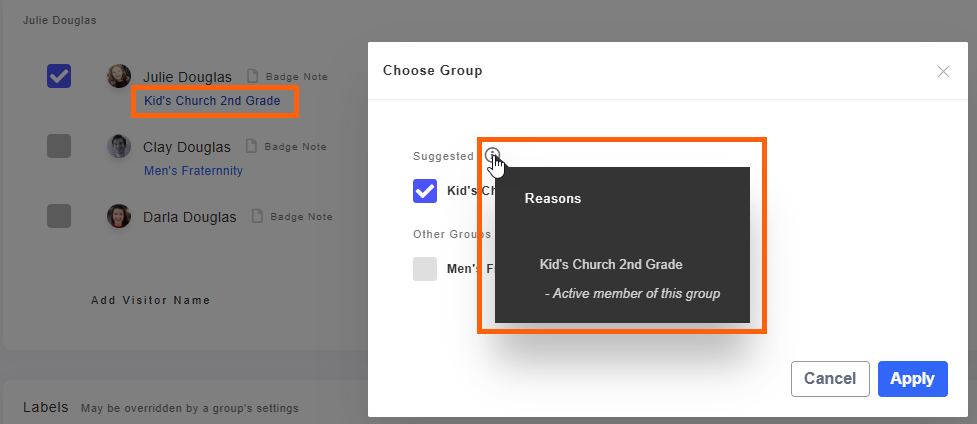Click the Add Visitor Name field
Image resolution: width=977 pixels, height=424 pixels.
pyautogui.click(x=151, y=300)
